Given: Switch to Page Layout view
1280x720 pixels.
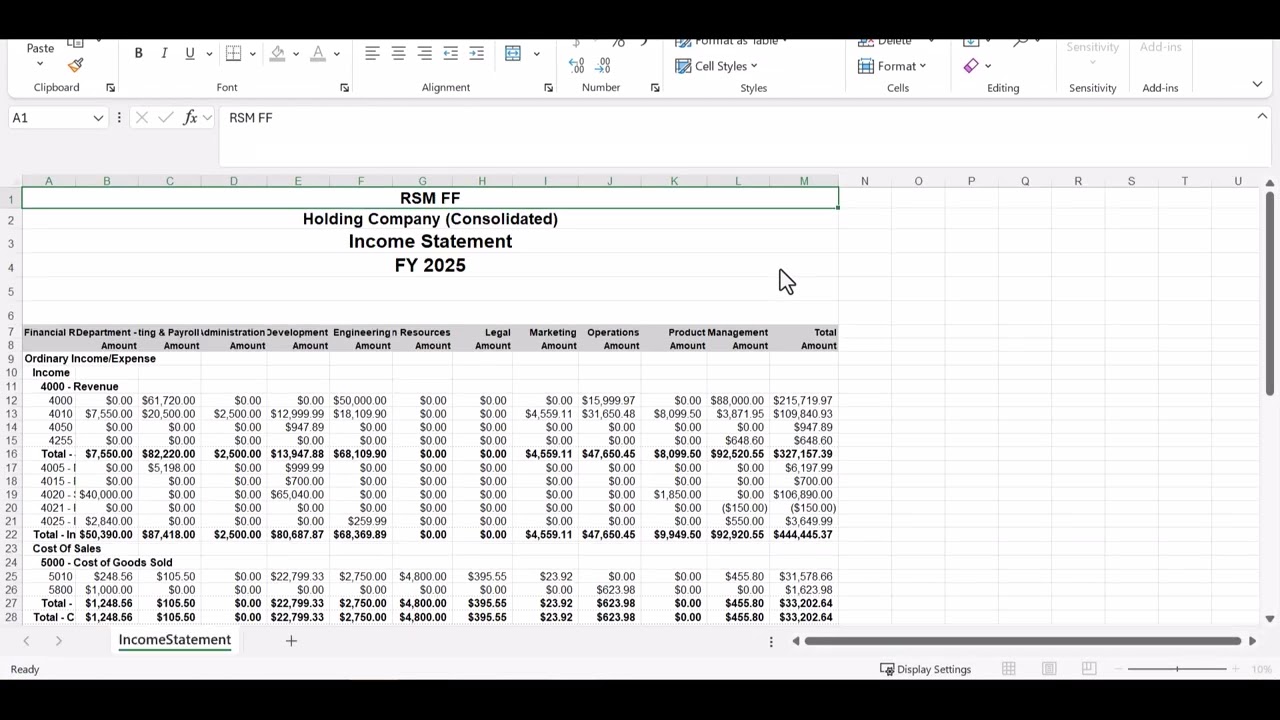Looking at the screenshot, I should (1049, 669).
